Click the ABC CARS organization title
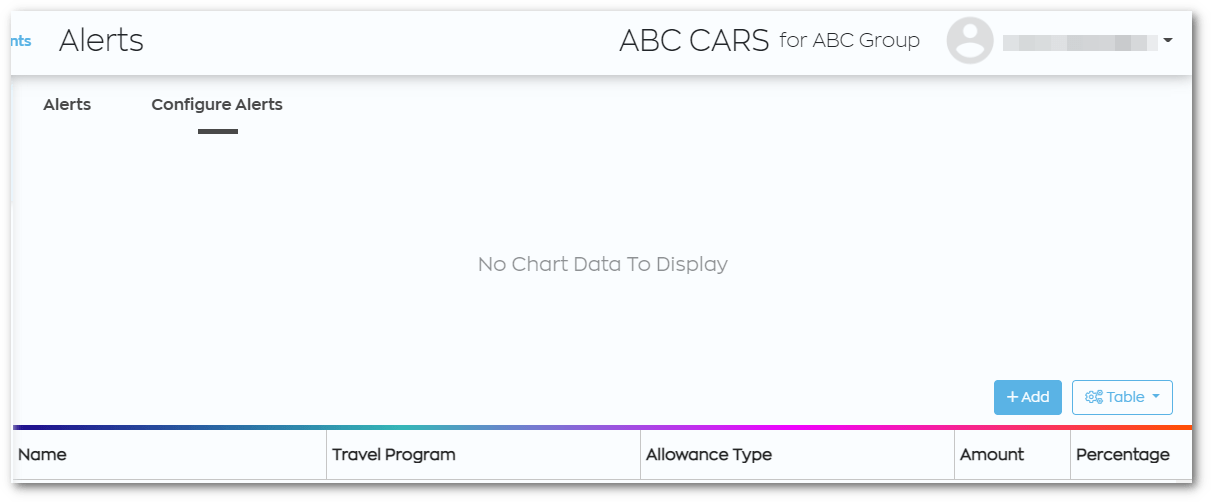Screen dimensions: 1211x502 (694, 40)
